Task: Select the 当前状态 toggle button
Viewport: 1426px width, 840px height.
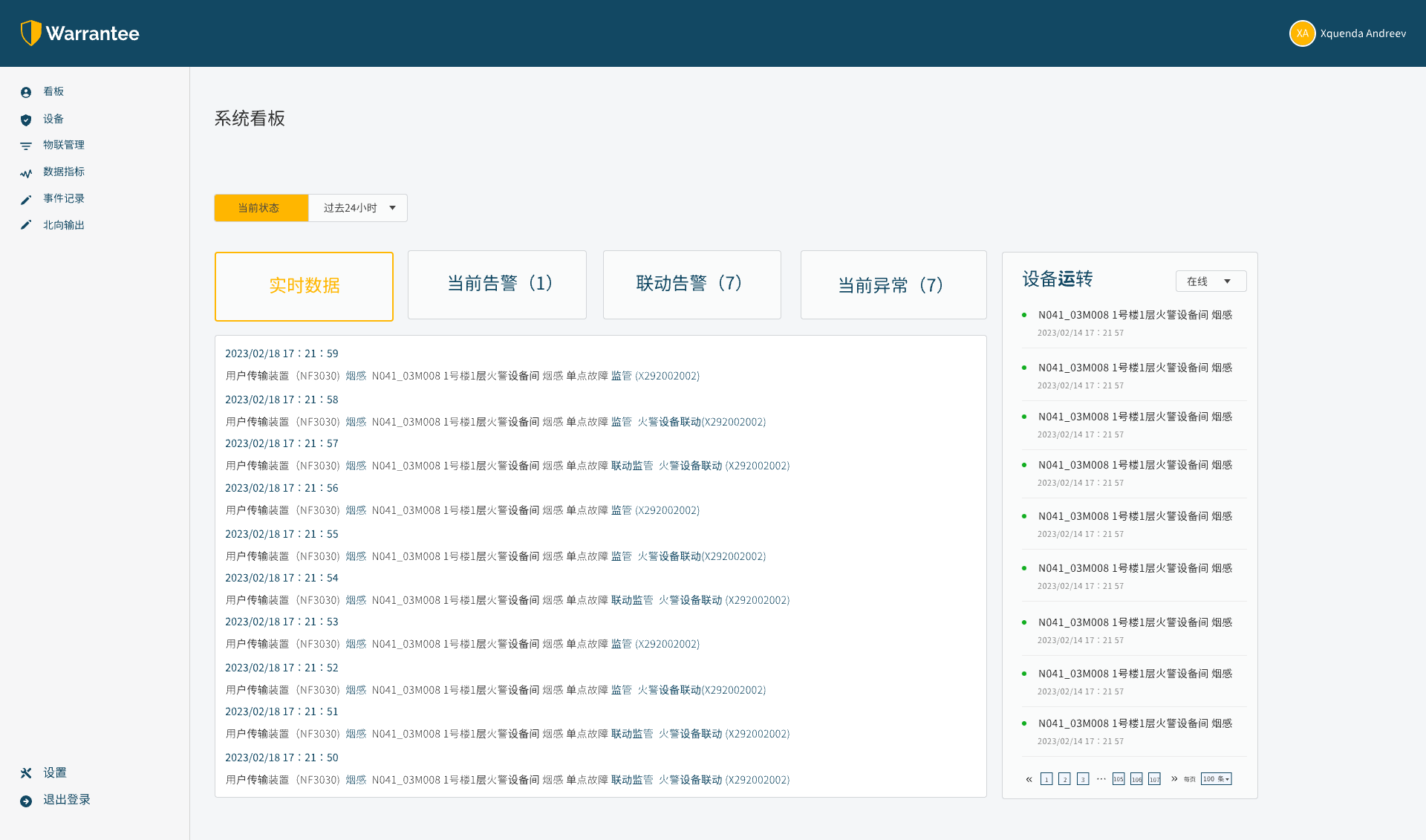Action: (261, 208)
